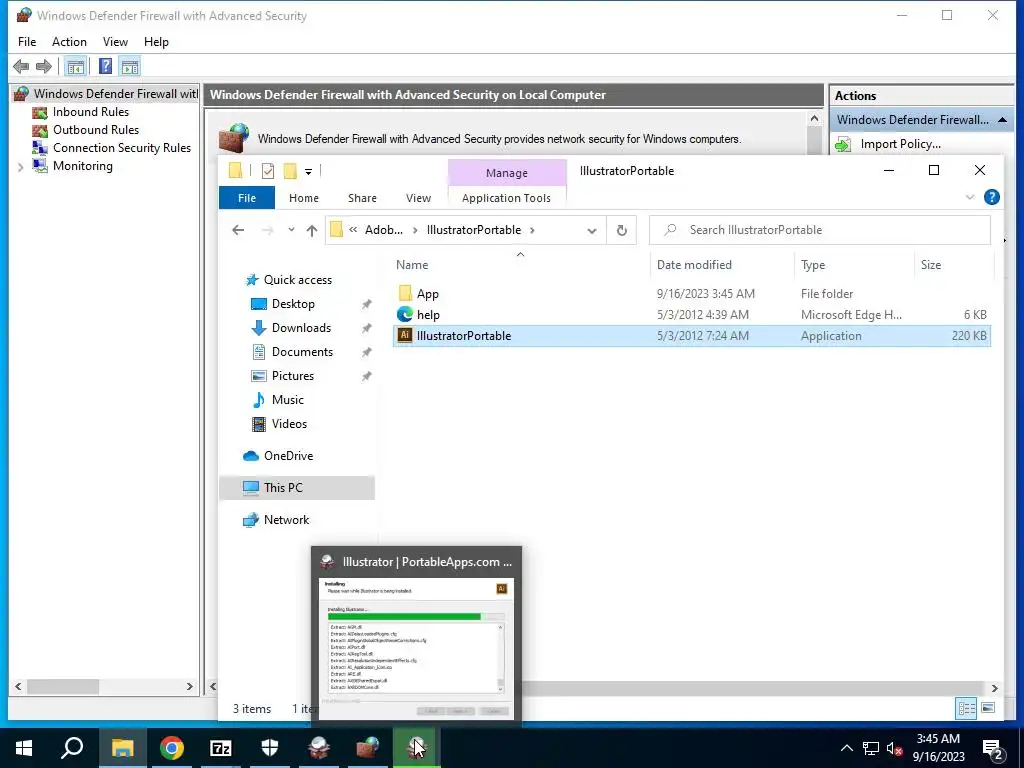Screen dimensions: 1024x768
Task: Open Windows Security shield taskbar icon
Action: 270,748
